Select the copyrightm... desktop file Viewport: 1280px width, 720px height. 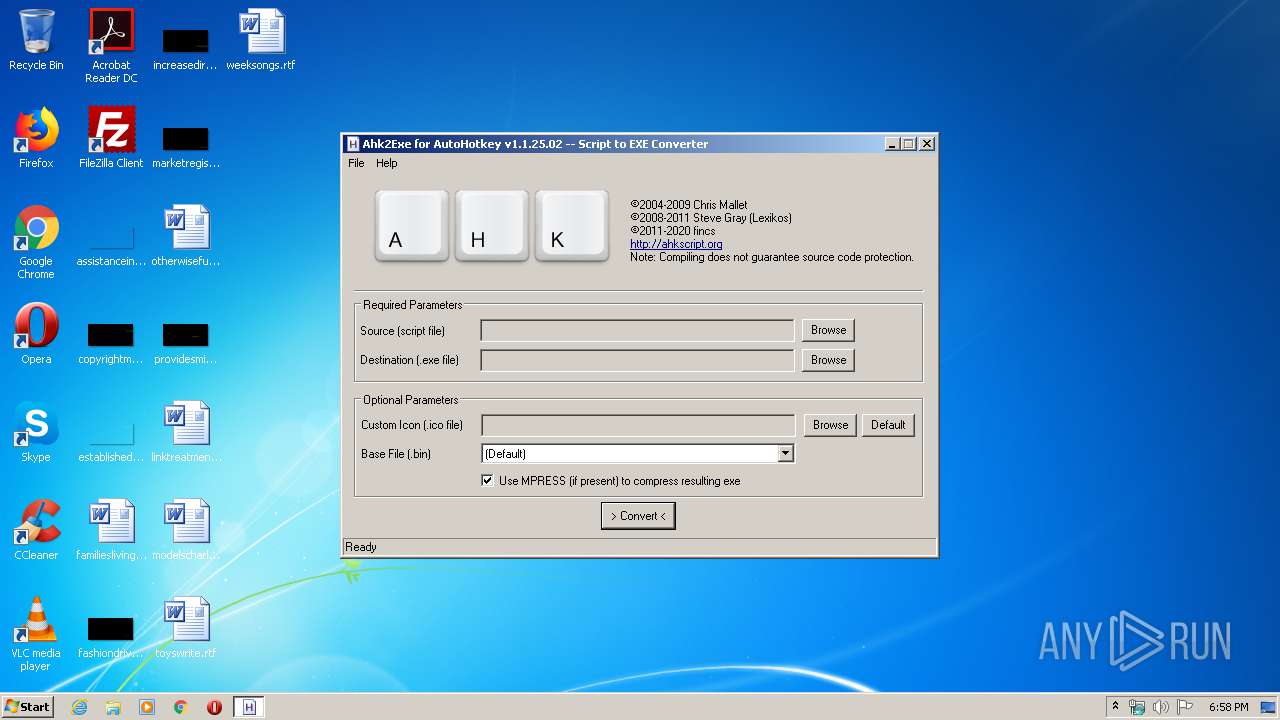(x=111, y=341)
